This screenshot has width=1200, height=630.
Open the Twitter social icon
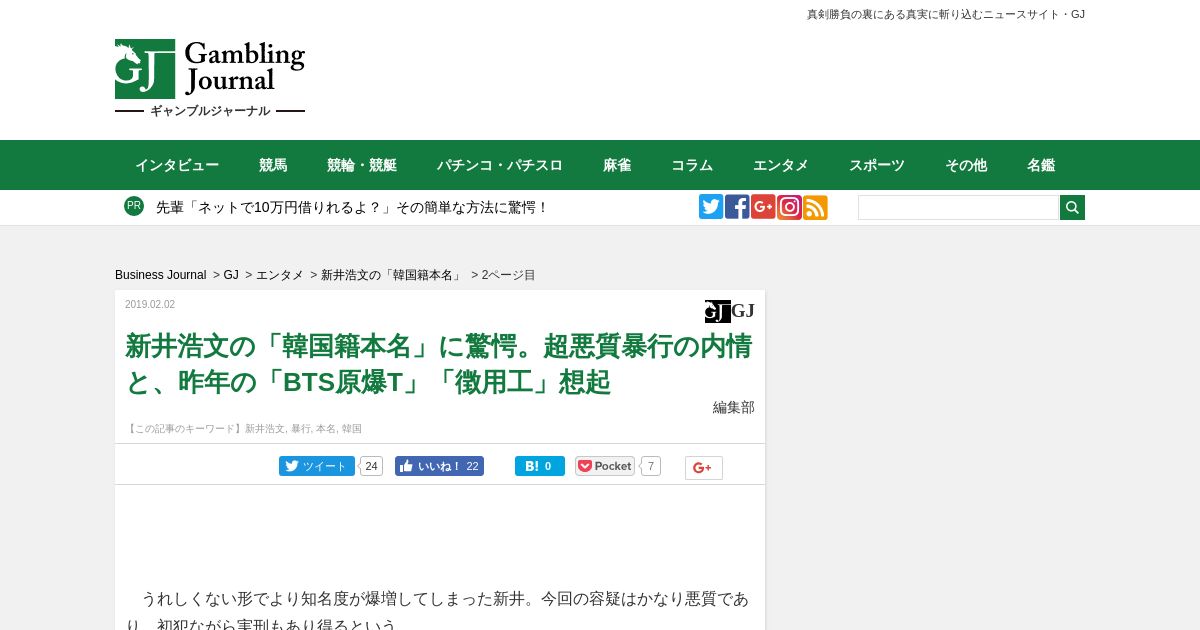(711, 207)
